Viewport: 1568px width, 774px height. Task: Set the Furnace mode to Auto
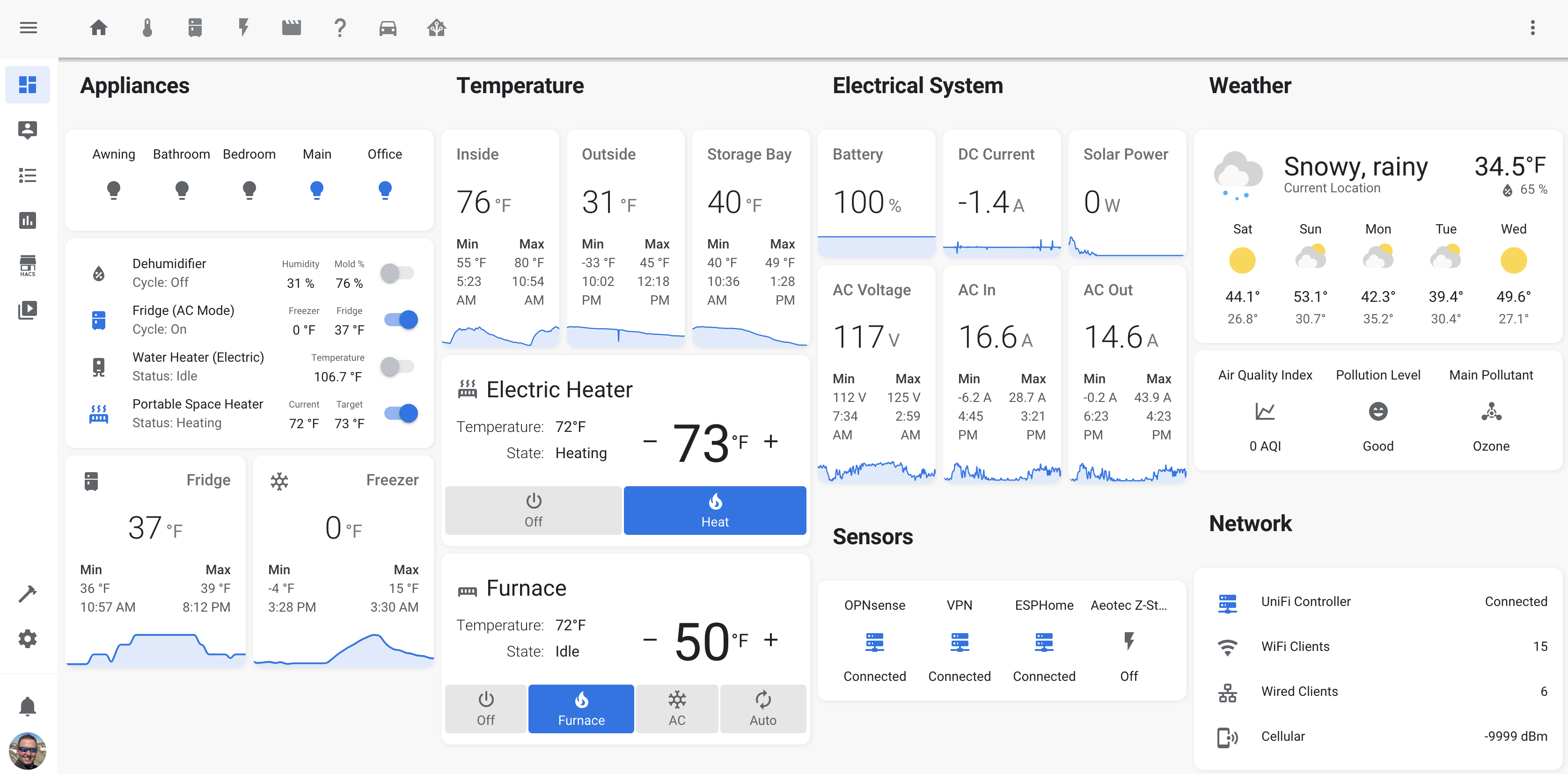point(762,708)
